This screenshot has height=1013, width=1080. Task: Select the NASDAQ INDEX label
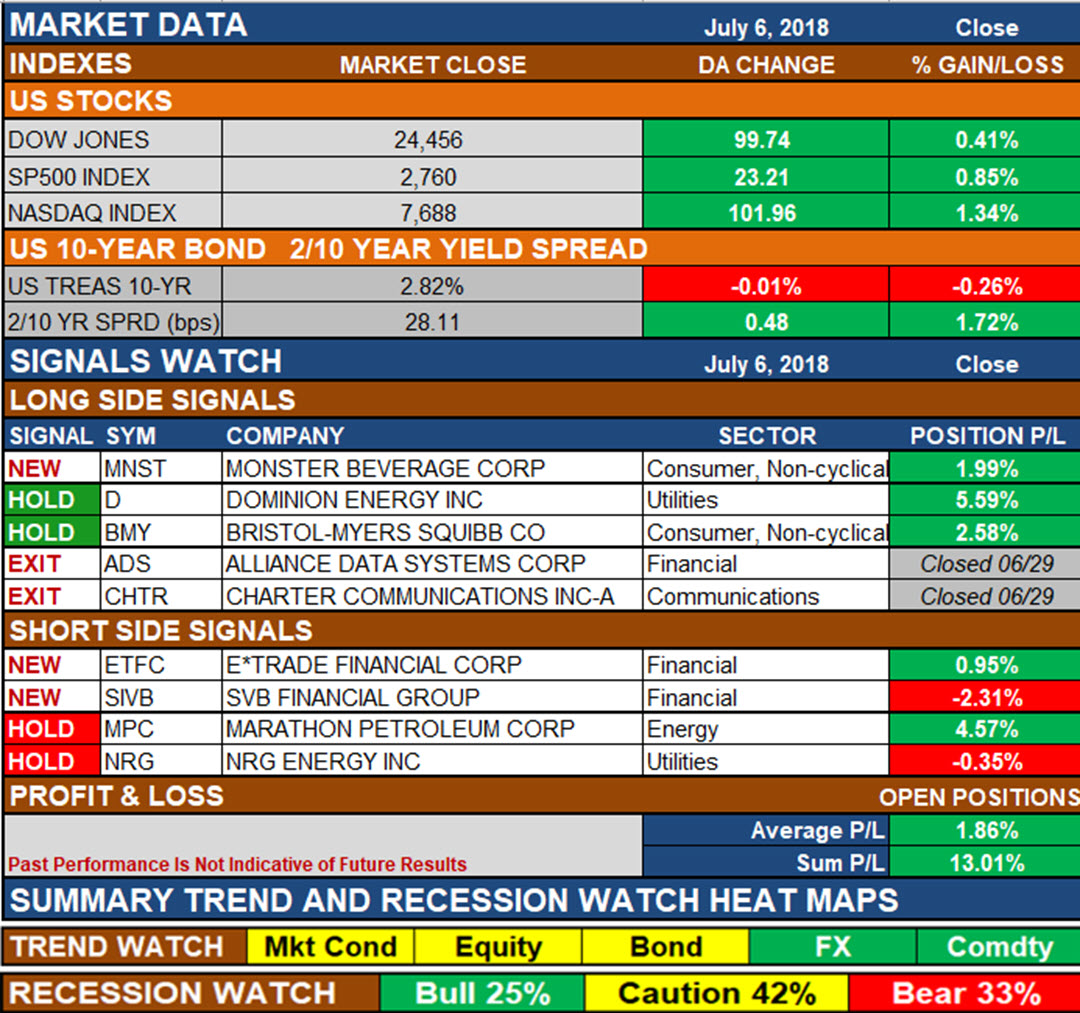(92, 213)
